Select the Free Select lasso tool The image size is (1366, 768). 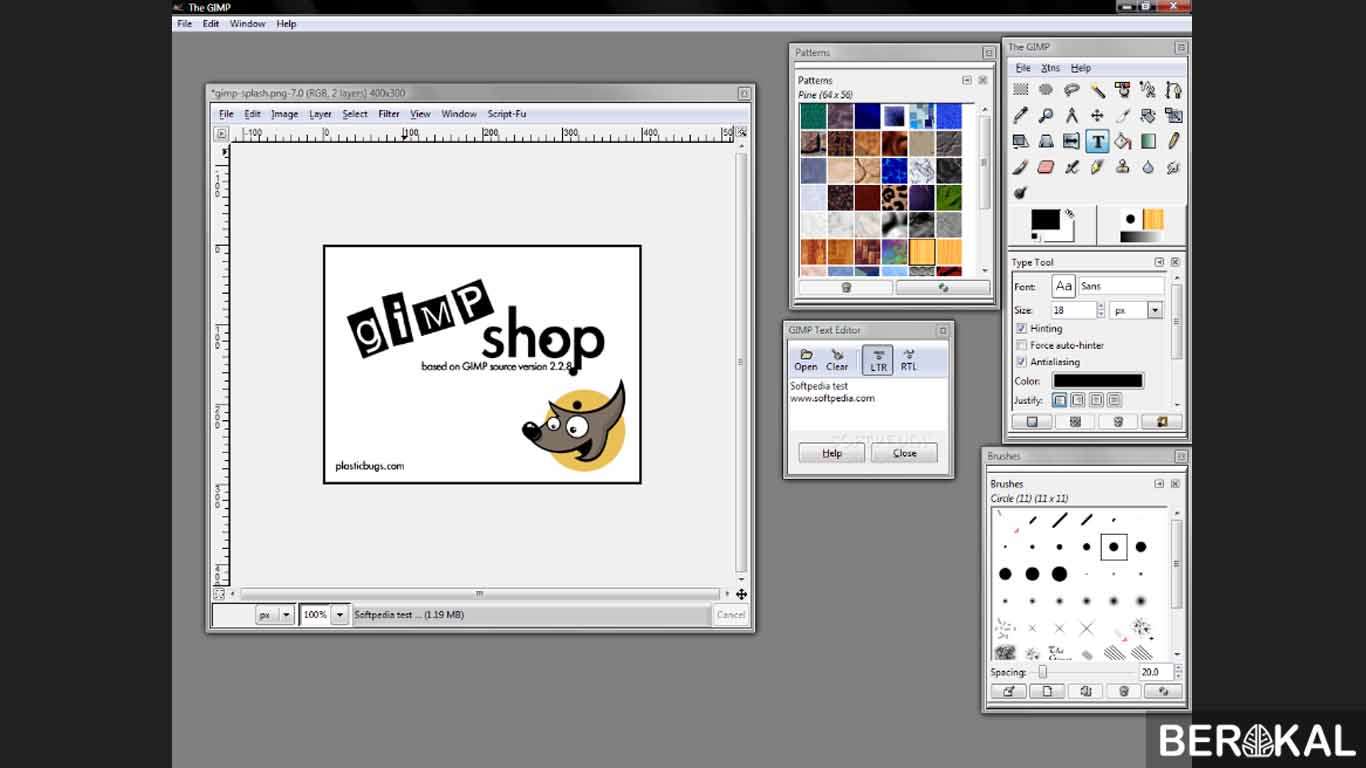click(x=1072, y=90)
